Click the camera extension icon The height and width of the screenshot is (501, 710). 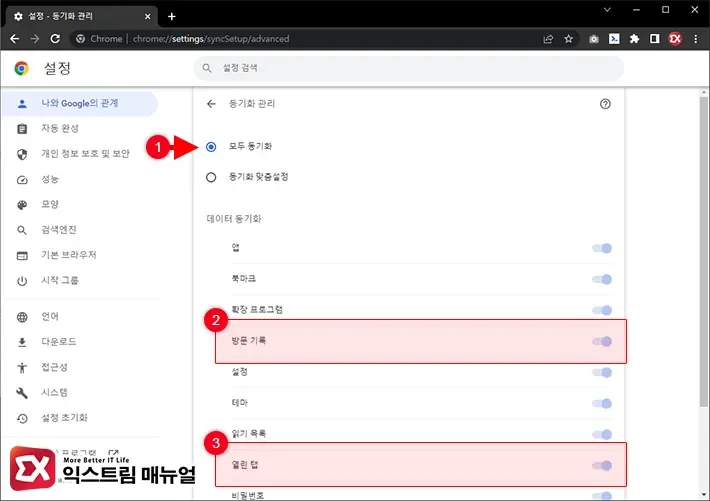click(594, 39)
